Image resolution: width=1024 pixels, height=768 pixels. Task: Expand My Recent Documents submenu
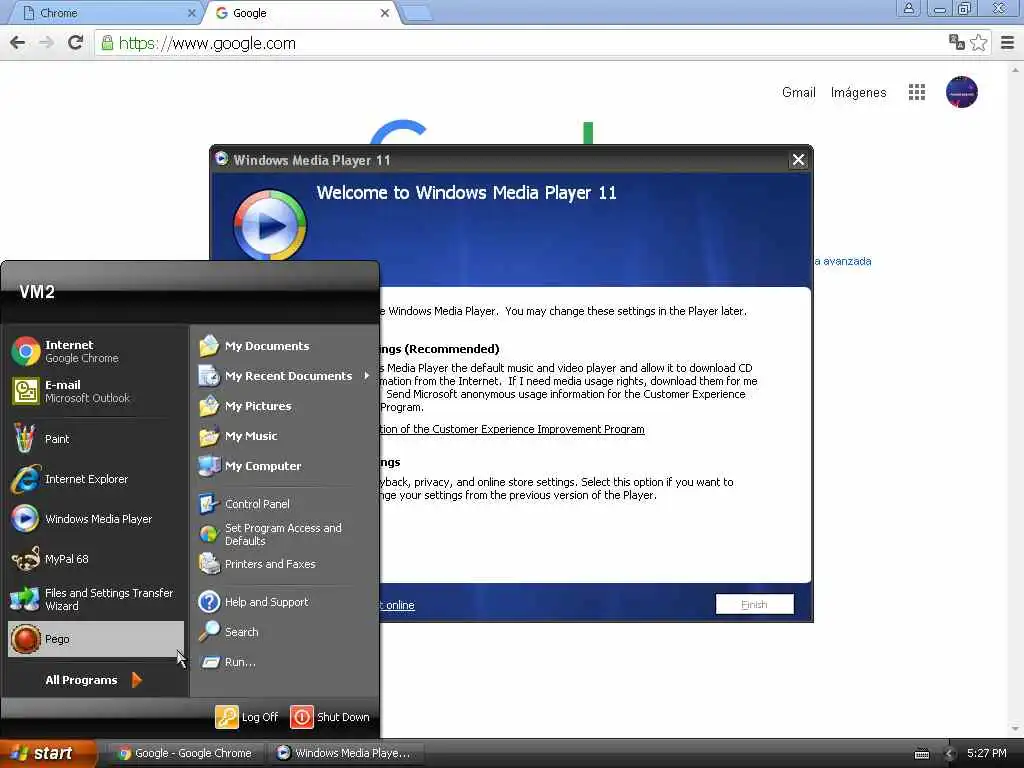tap(284, 376)
